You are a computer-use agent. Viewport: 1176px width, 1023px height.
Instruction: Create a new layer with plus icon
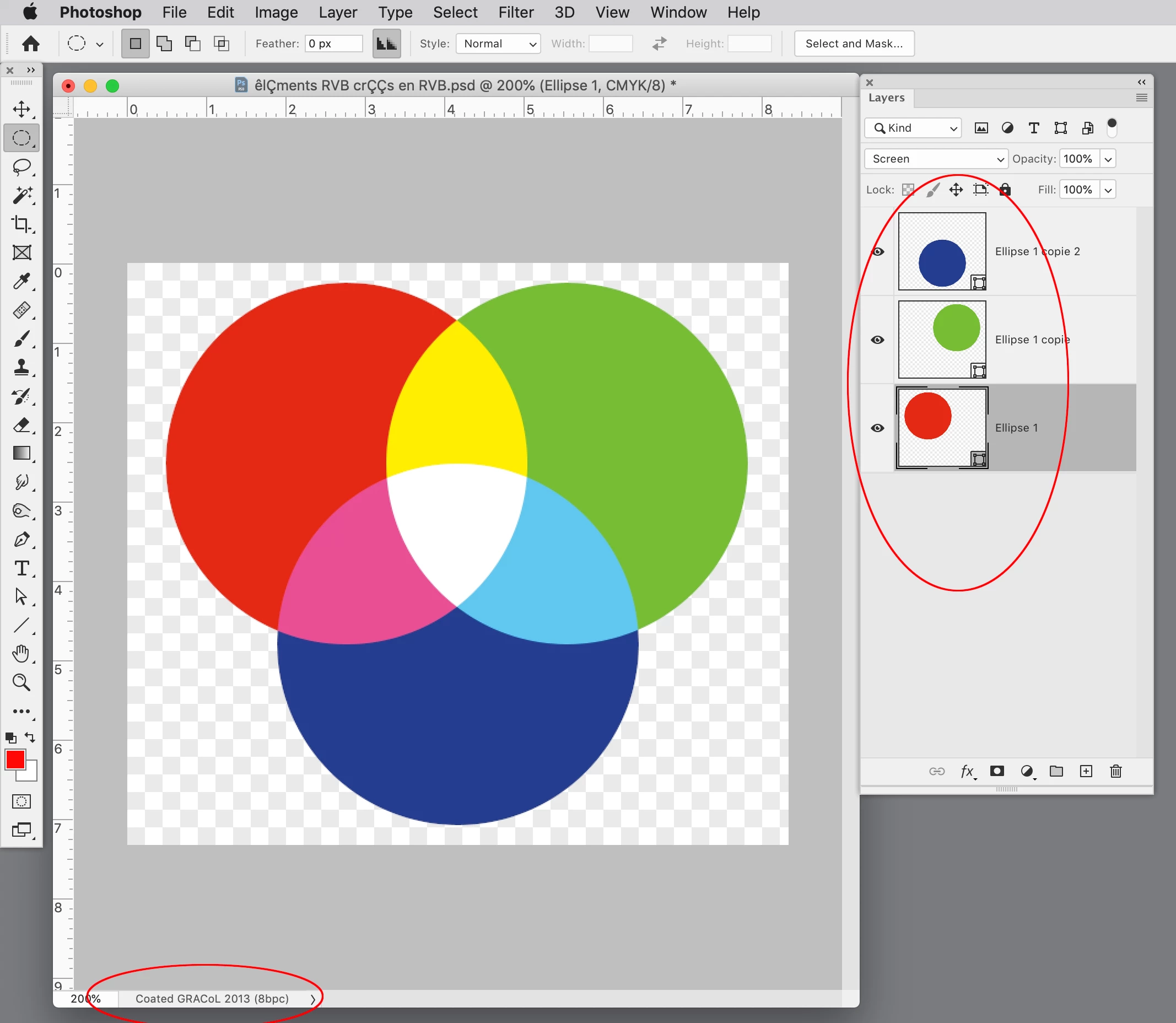click(x=1086, y=771)
